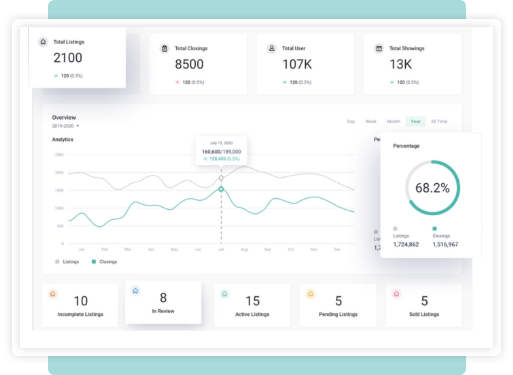
Task: Click the yellow house icon on Pending Listings
Action: [310, 294]
